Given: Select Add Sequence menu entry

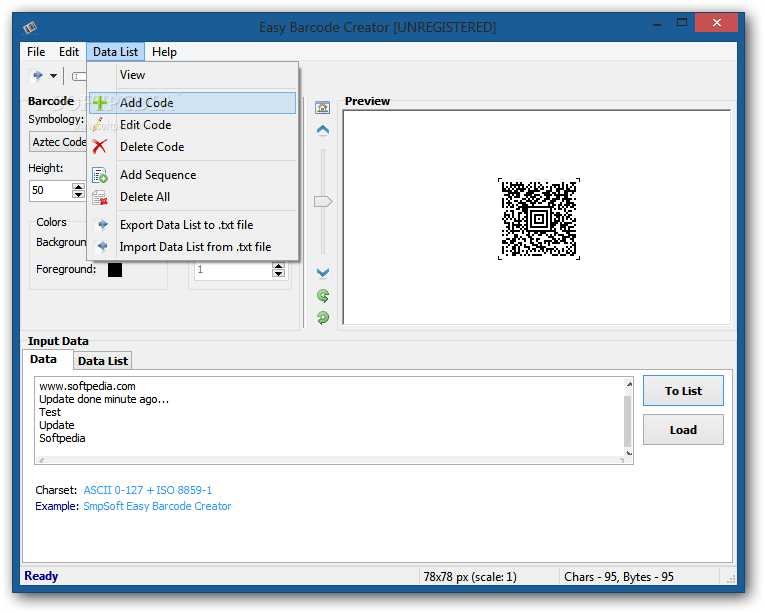Looking at the screenshot, I should coord(193,175).
